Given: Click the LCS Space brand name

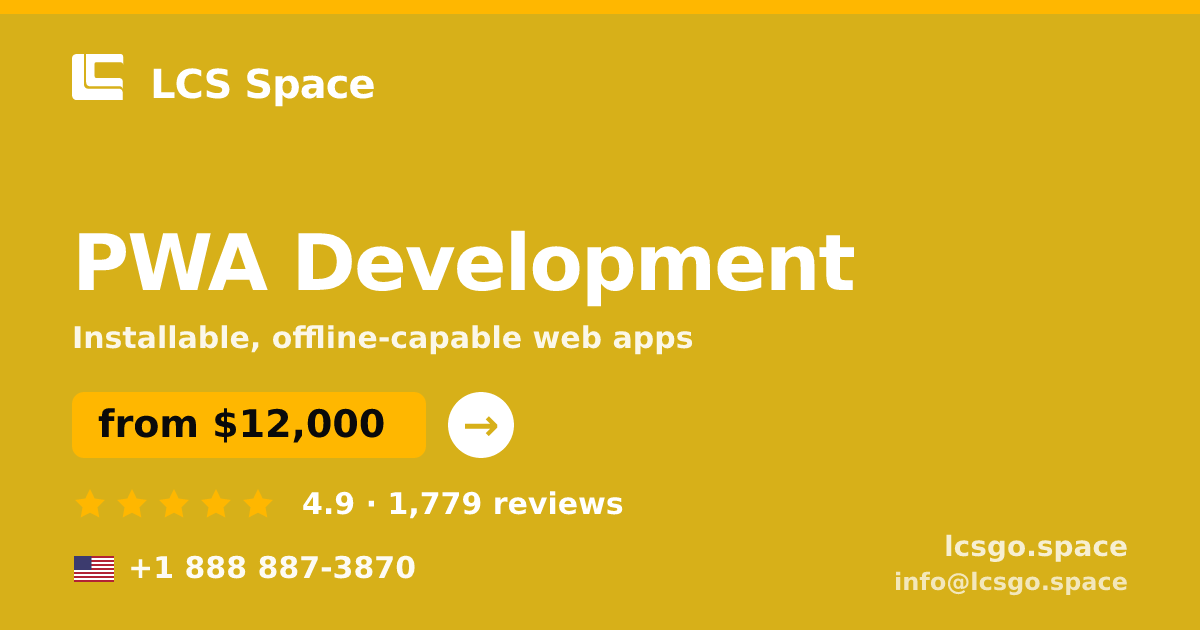Looking at the screenshot, I should (262, 85).
